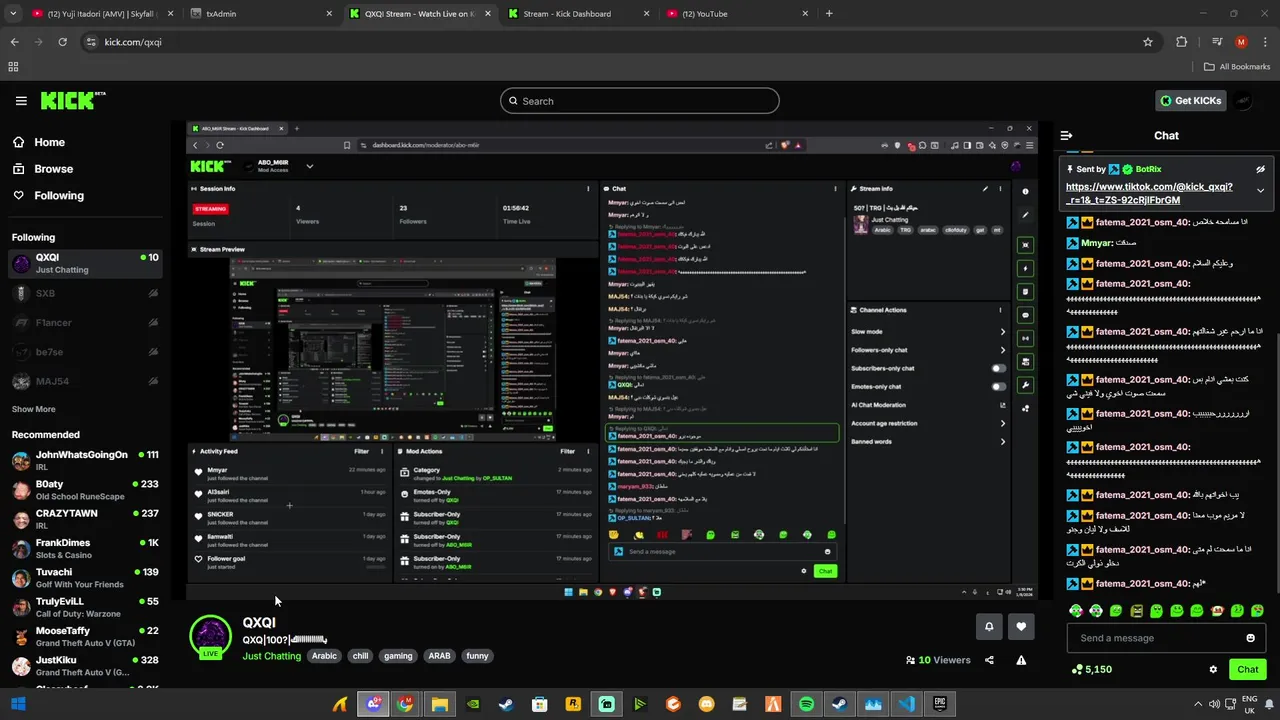Viewport: 1280px width, 720px height.
Task: Collapse the chat panel with arrow icon
Action: coord(1066,135)
